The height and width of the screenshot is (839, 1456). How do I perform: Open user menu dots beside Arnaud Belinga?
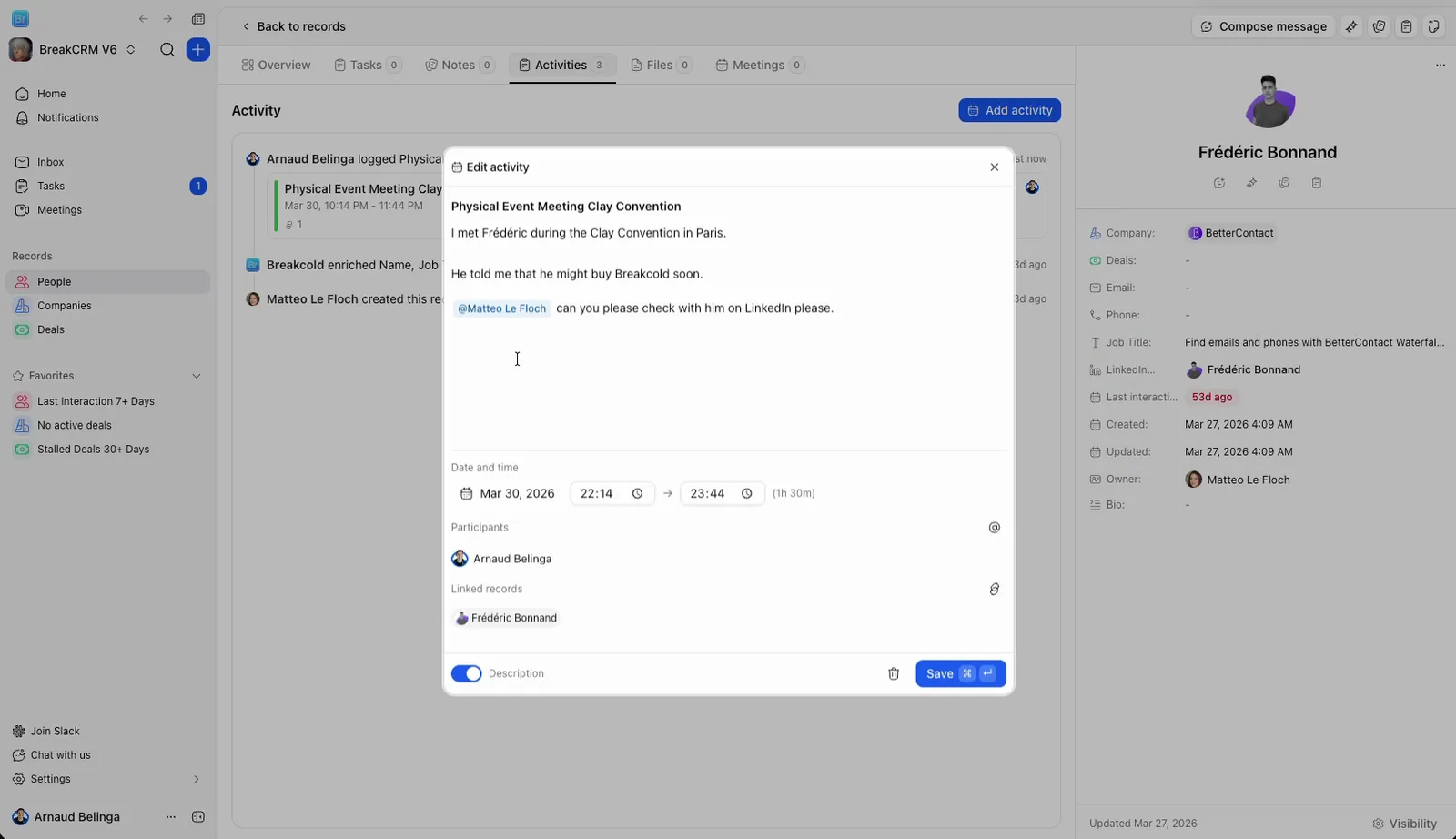171,817
